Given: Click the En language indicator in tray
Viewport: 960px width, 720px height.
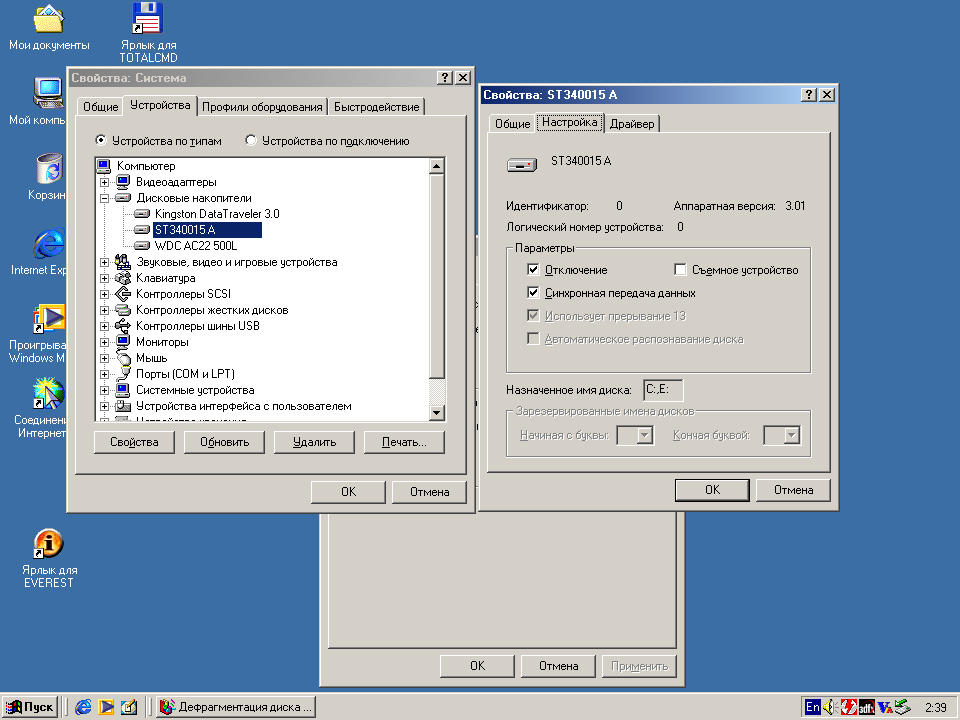Looking at the screenshot, I should tap(812, 707).
